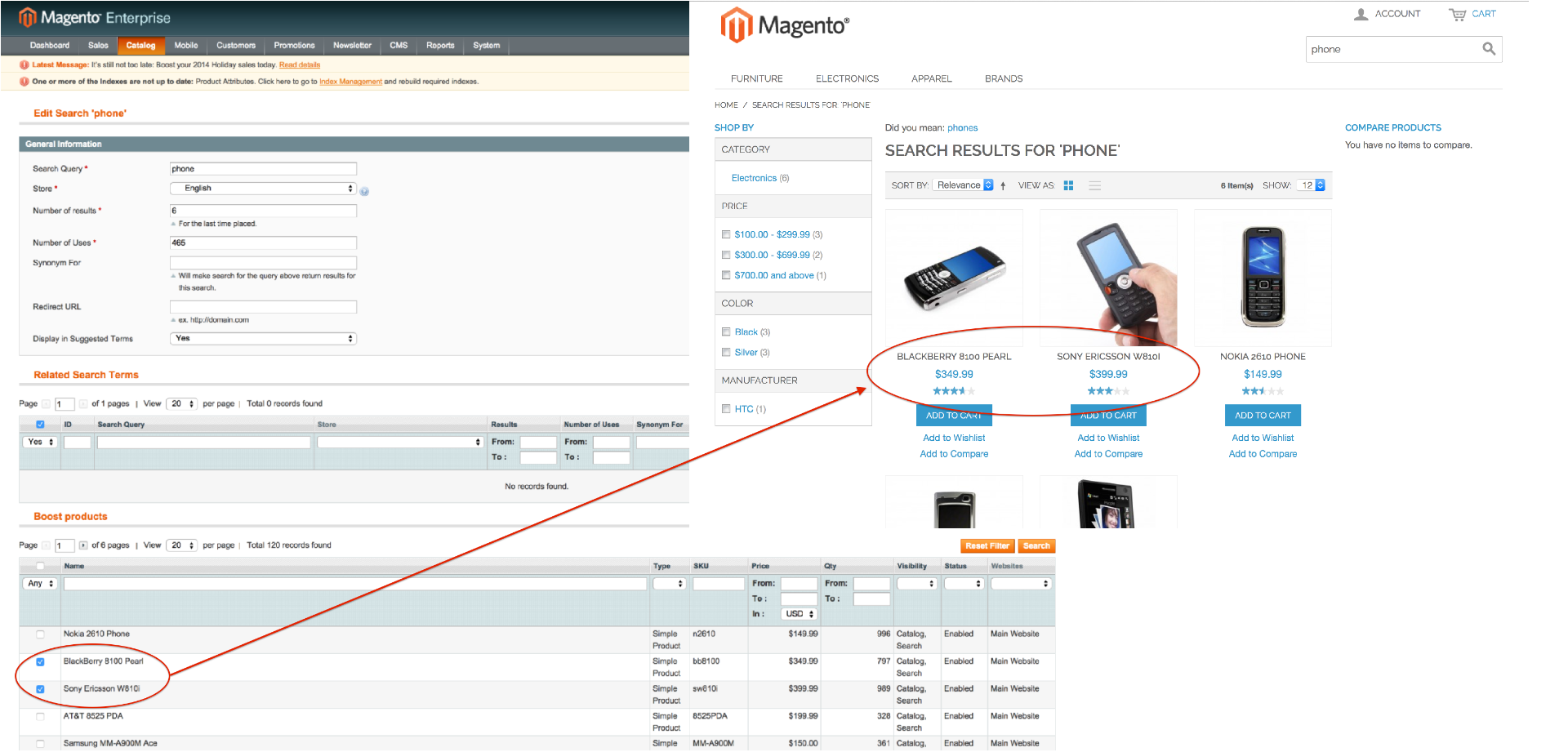Image resolution: width=1568 pixels, height=752 pixels.
Task: Click the Store help icon
Action: [364, 191]
